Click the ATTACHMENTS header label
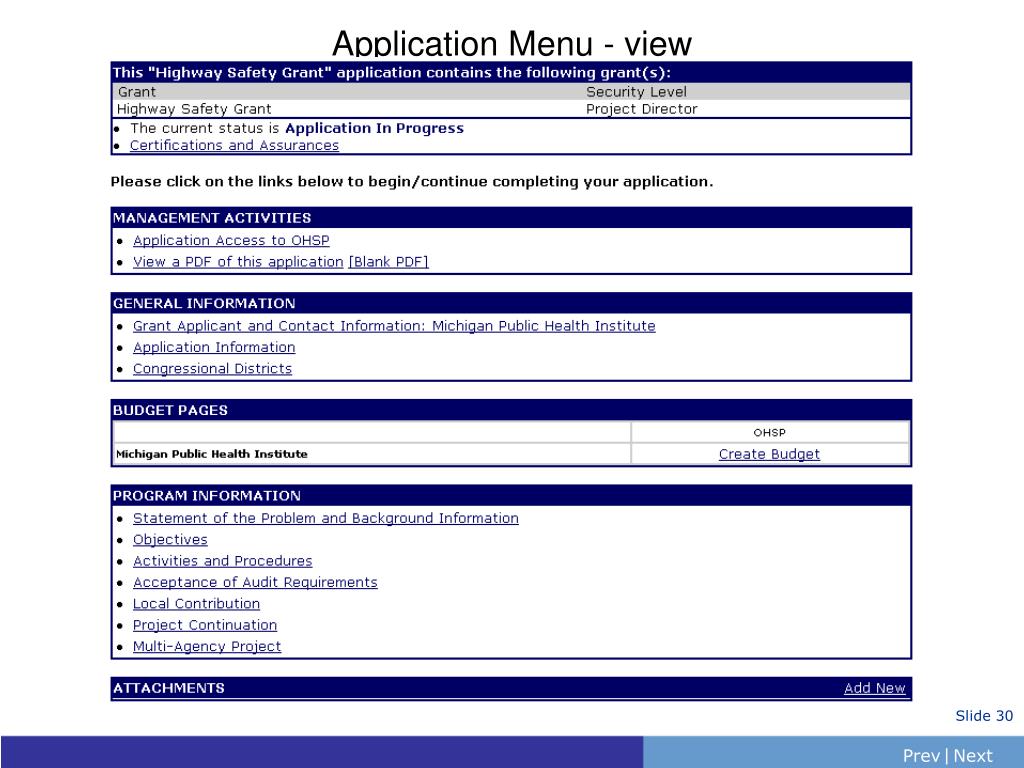The width and height of the screenshot is (1024, 768). (168, 688)
